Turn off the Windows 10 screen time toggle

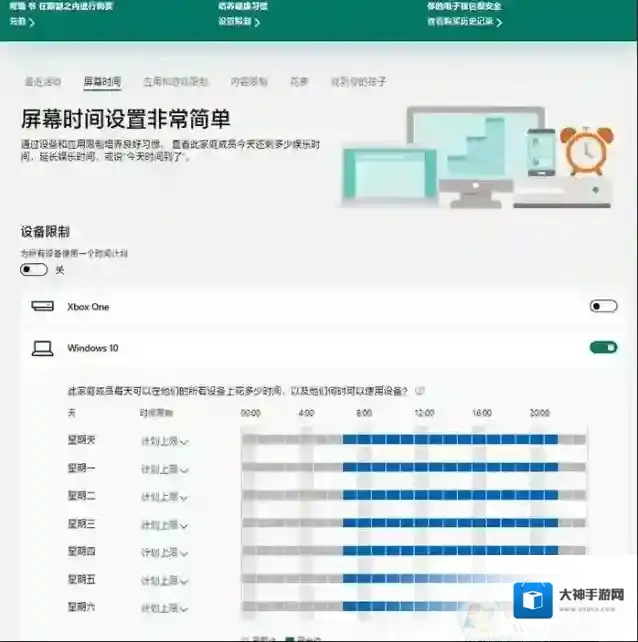603,348
